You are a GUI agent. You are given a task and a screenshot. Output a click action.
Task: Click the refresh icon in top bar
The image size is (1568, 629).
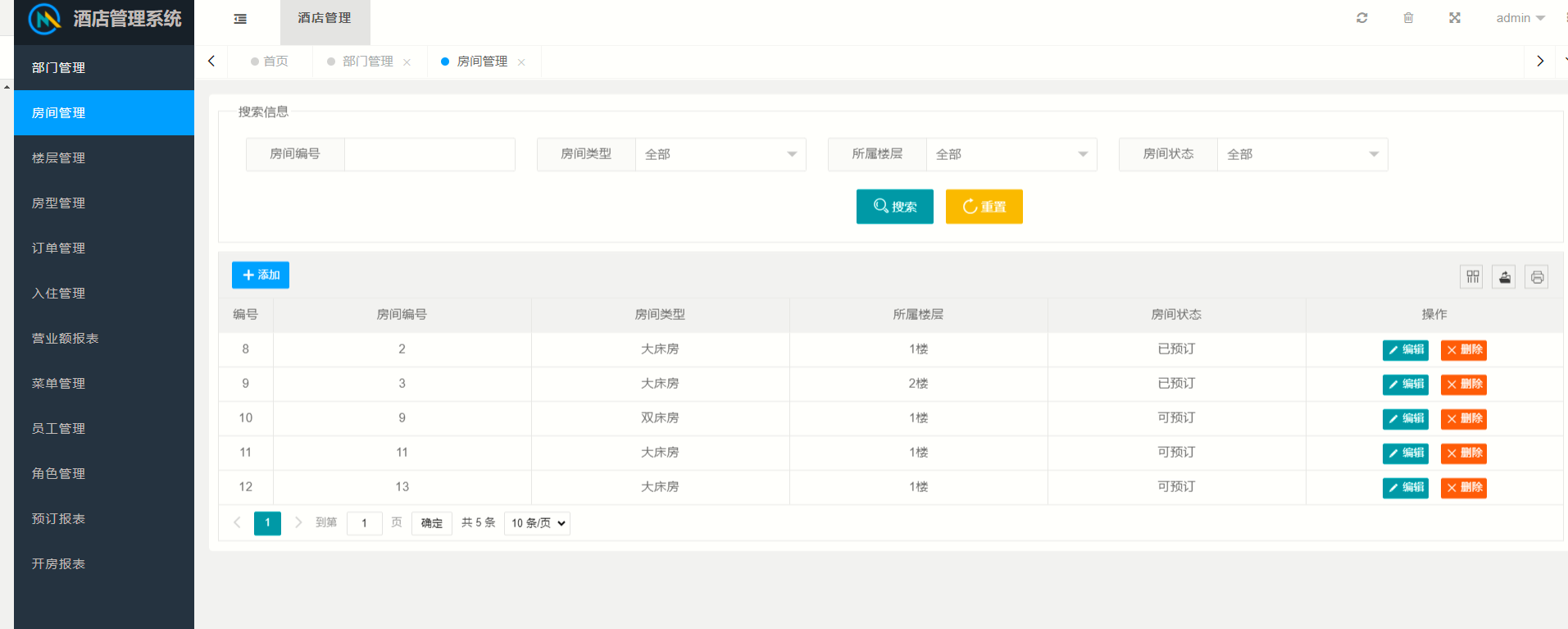tap(1362, 18)
